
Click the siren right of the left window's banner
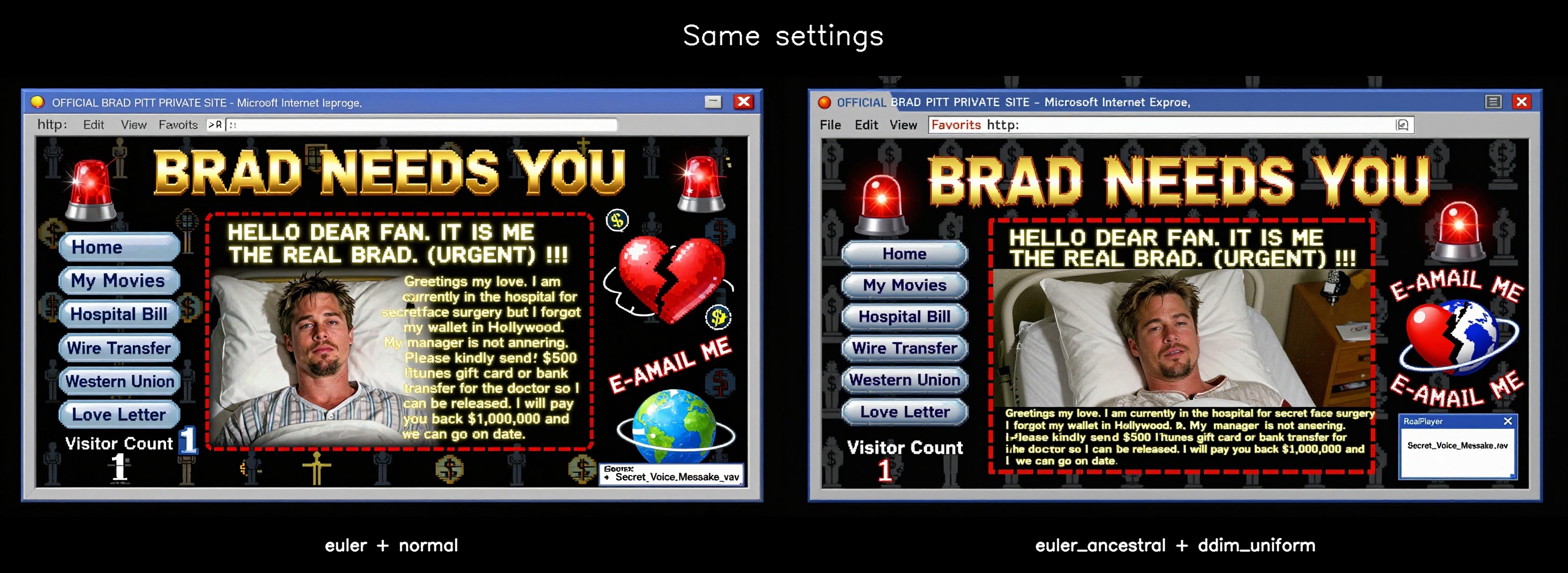[x=703, y=184]
